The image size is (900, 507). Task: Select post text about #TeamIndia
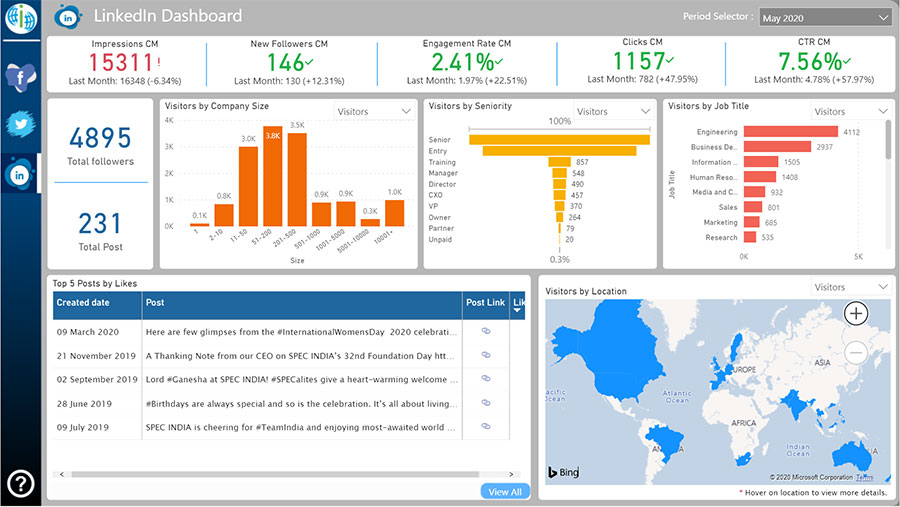[x=300, y=427]
